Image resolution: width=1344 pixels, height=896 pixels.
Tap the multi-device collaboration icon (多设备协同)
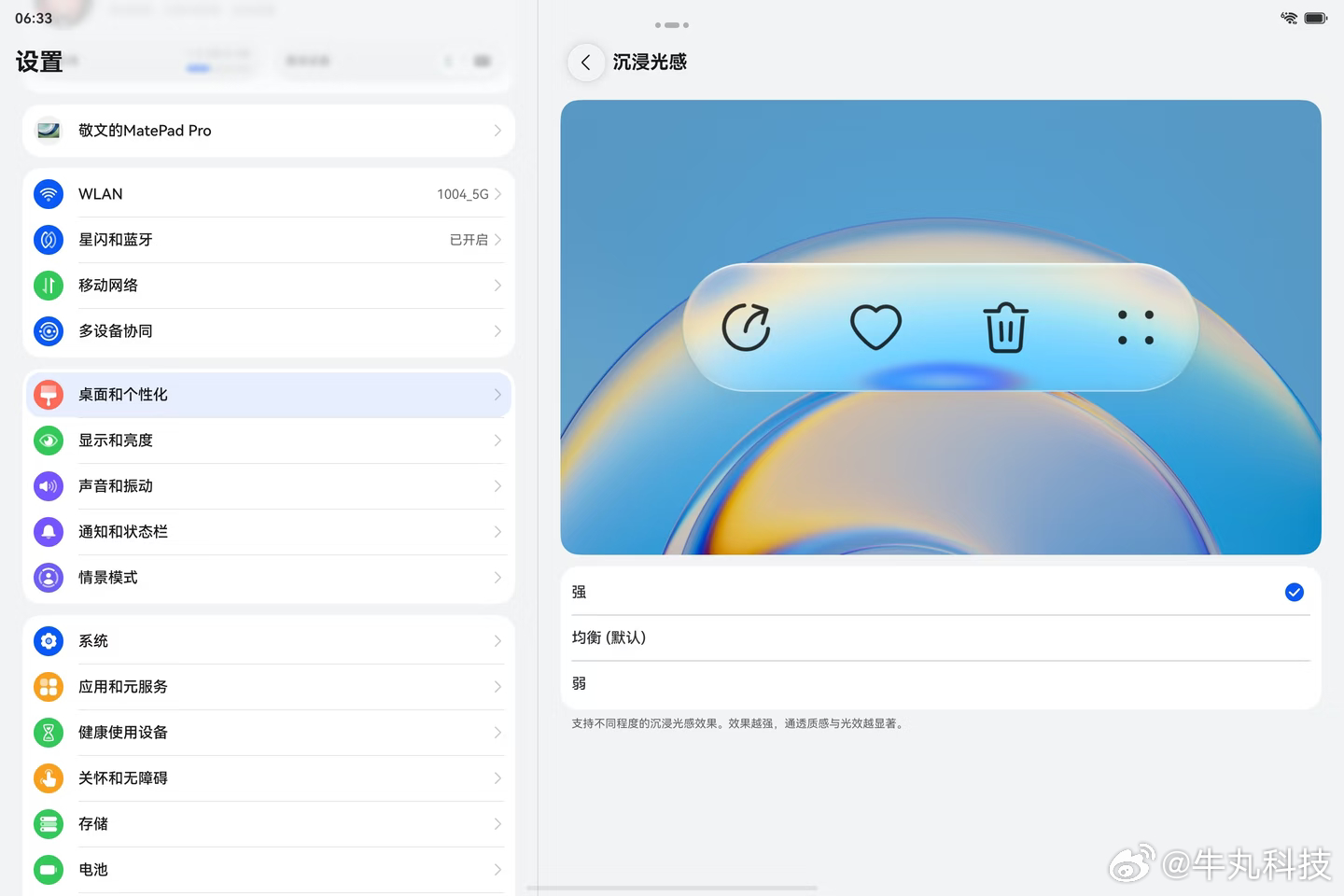coord(49,331)
